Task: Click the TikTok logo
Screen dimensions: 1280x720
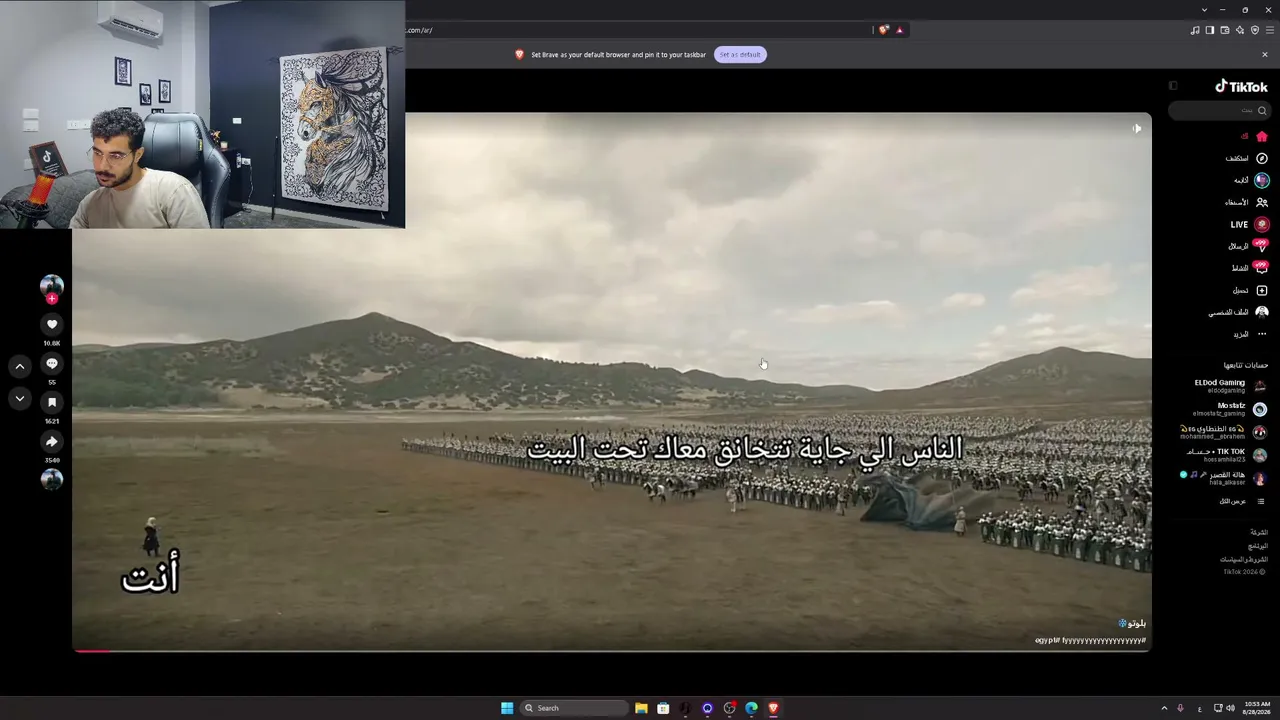Action: click(1241, 86)
